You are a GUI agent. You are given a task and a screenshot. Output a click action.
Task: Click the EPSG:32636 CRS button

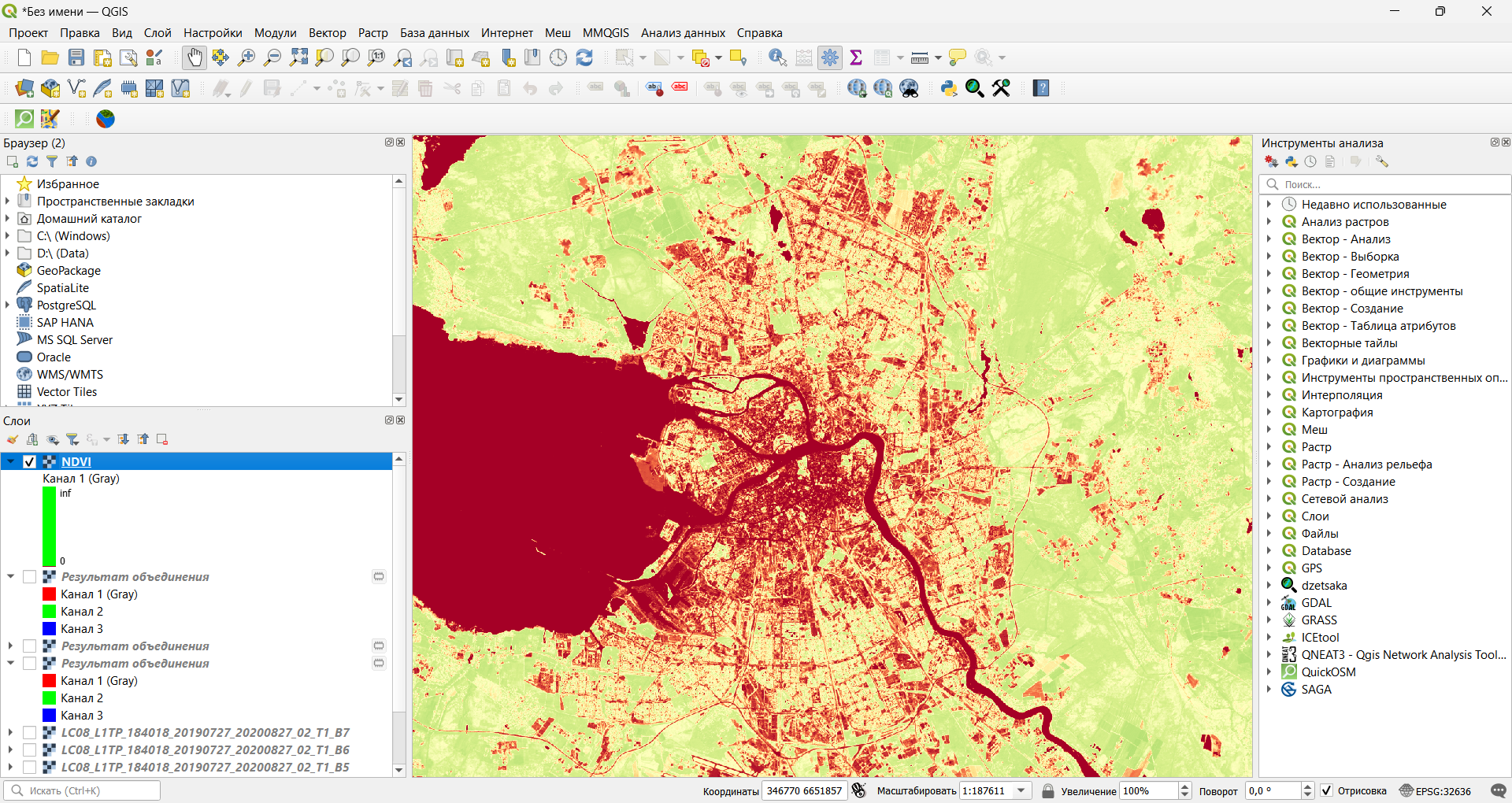point(1435,790)
